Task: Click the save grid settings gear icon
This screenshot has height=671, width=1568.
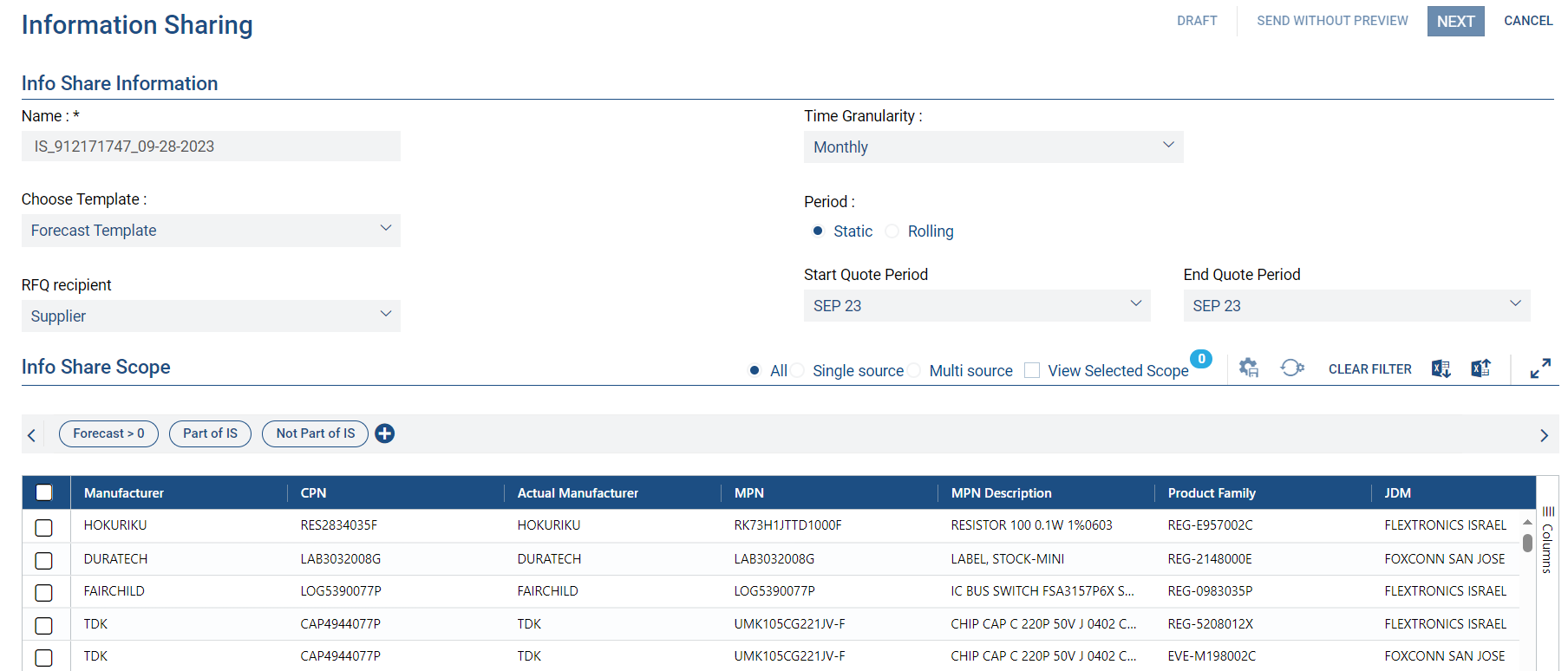Action: tap(1248, 368)
